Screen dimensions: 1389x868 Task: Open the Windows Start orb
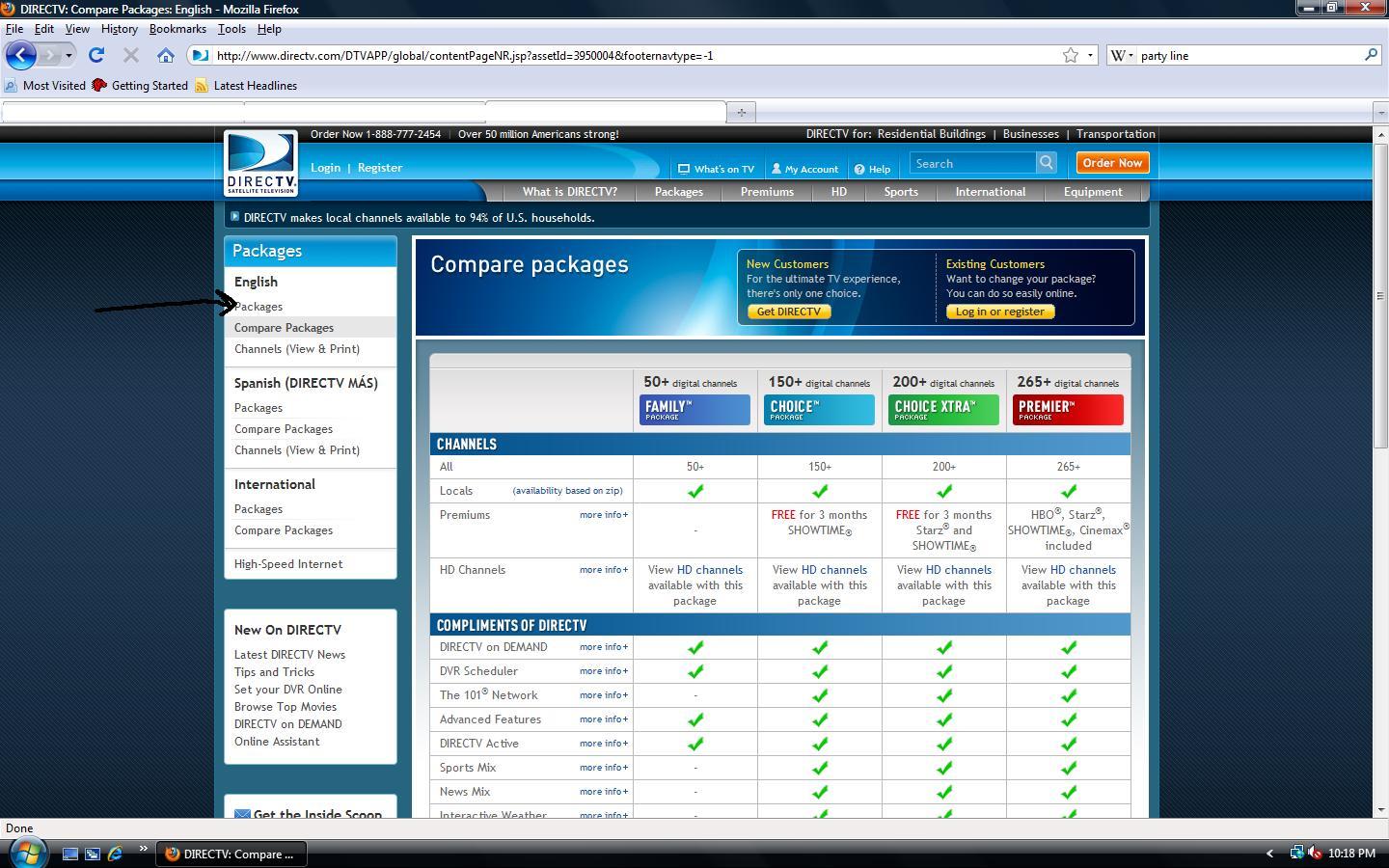(27, 853)
